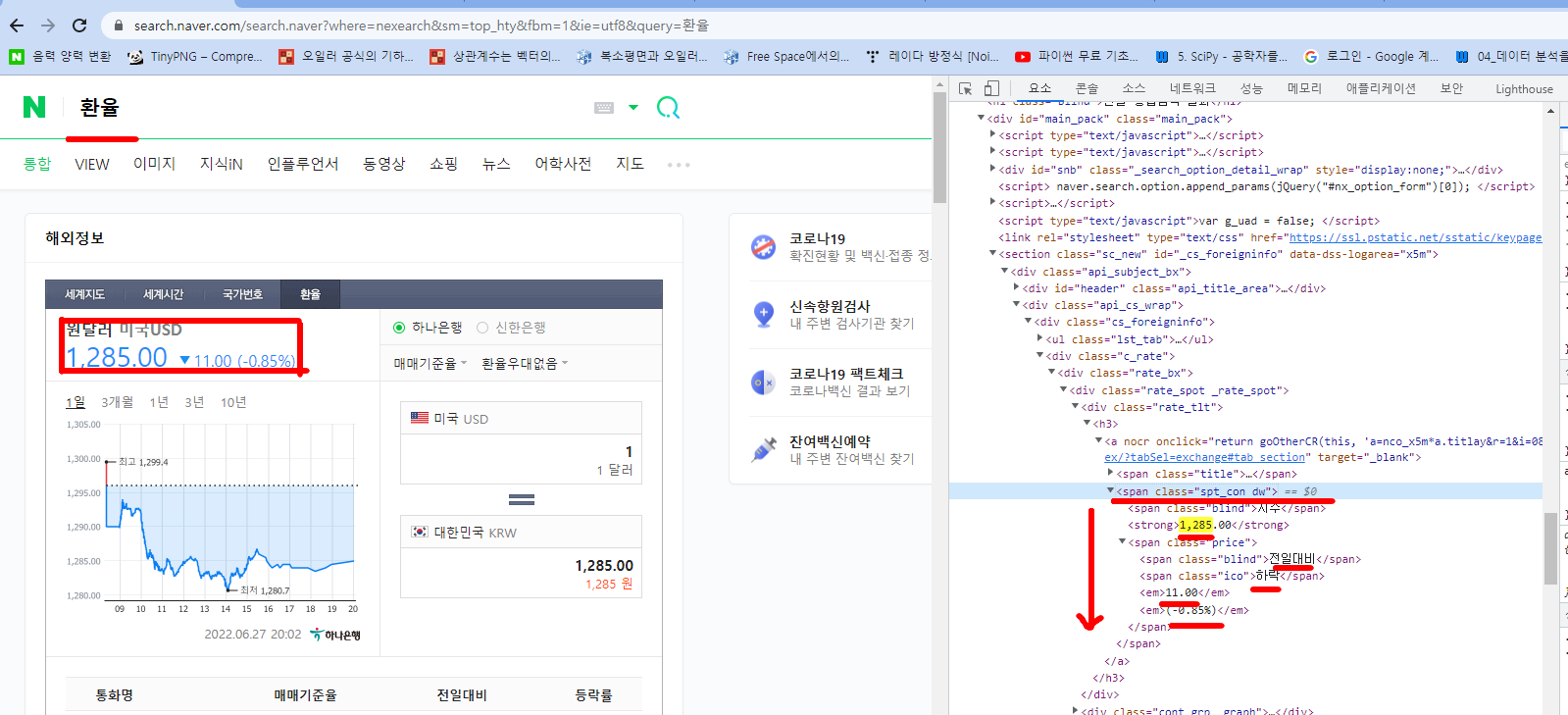Expand the span class title node

coord(1110,474)
